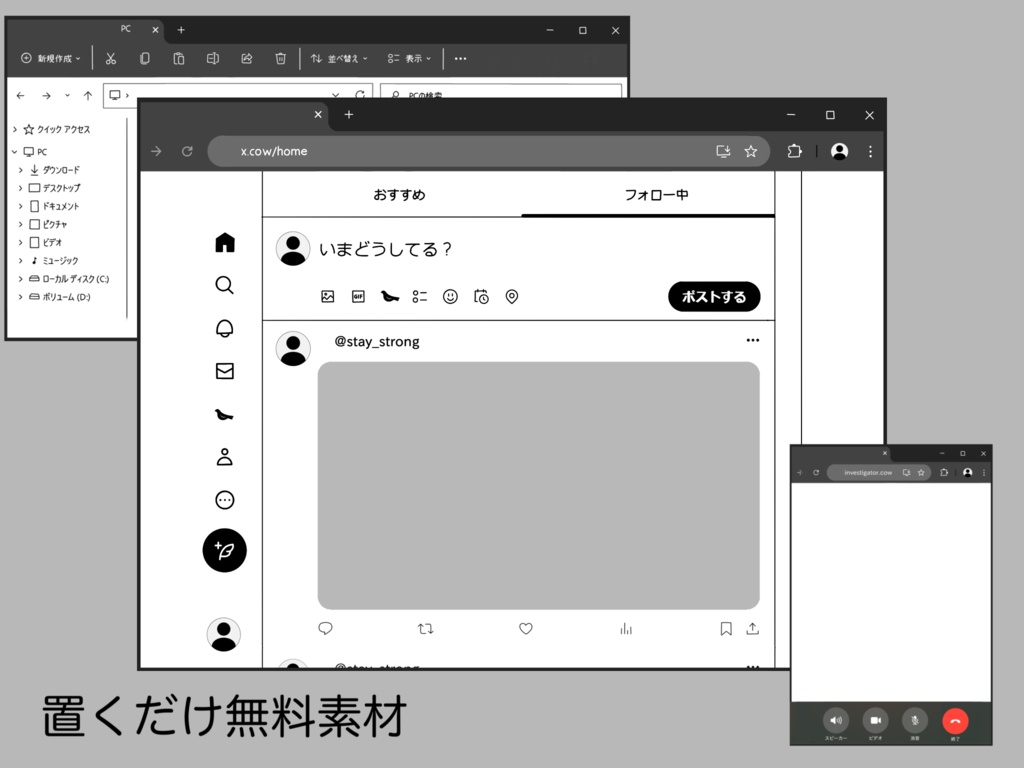Open the 表示 view dropdown
Viewport: 1024px width, 768px height.
[x=410, y=58]
